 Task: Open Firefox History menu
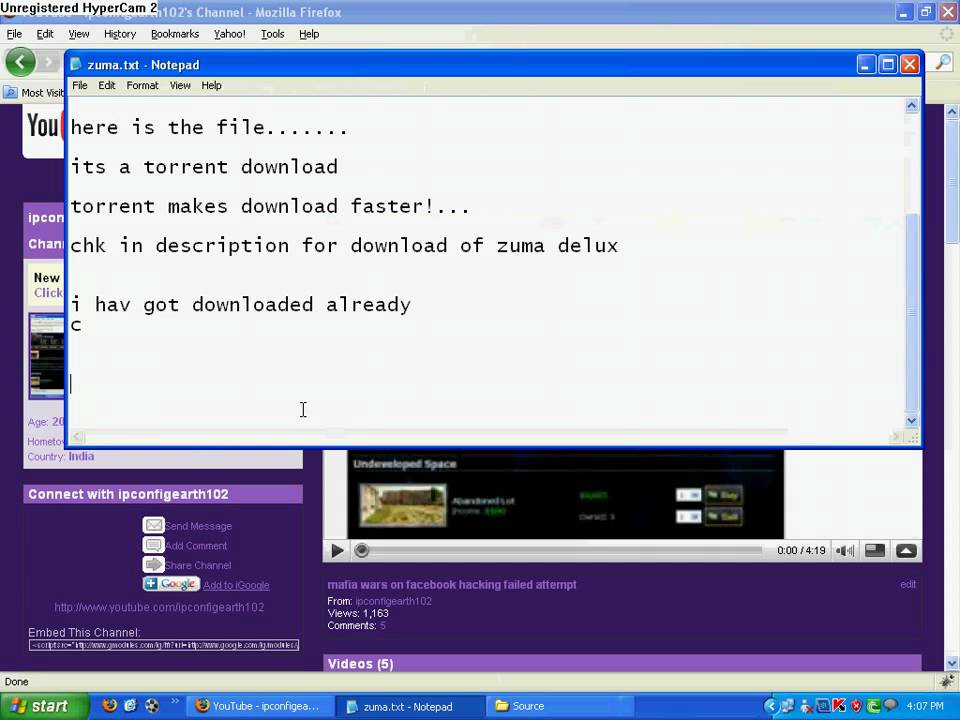120,34
